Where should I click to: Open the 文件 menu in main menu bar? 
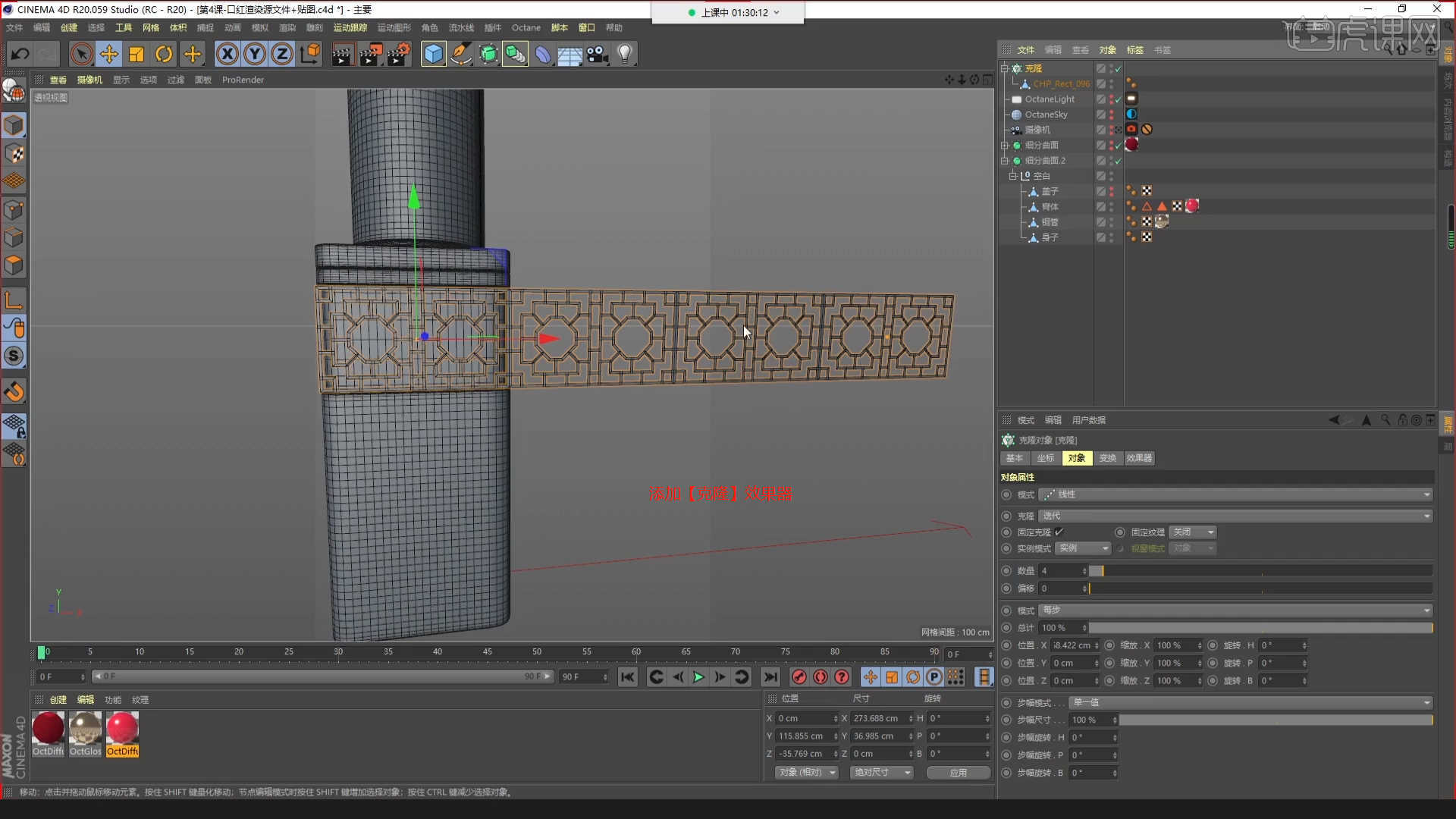(x=14, y=27)
